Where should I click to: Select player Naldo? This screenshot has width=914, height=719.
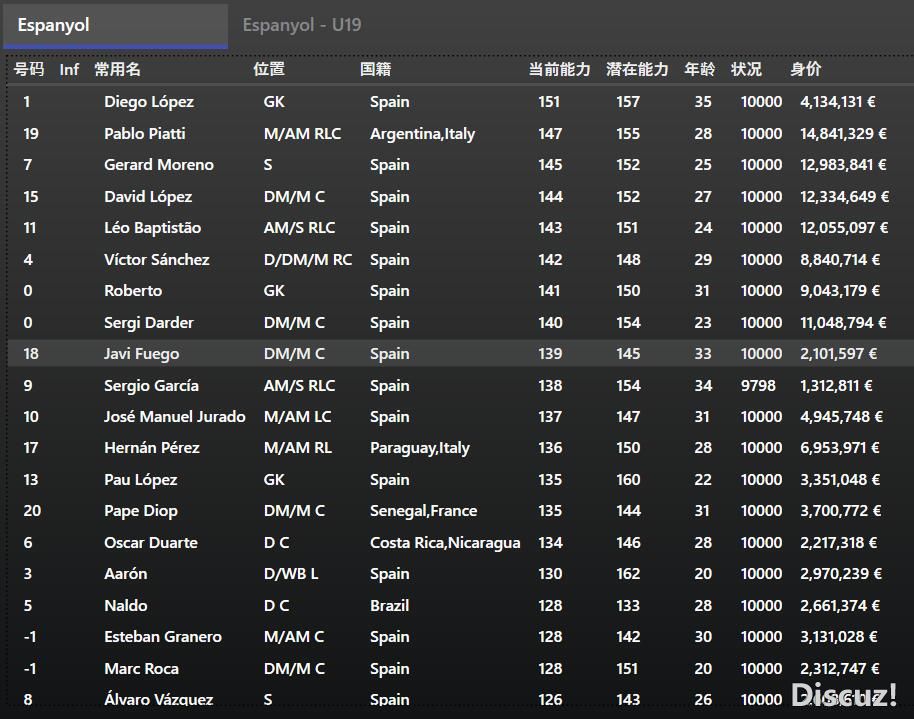tap(125, 606)
